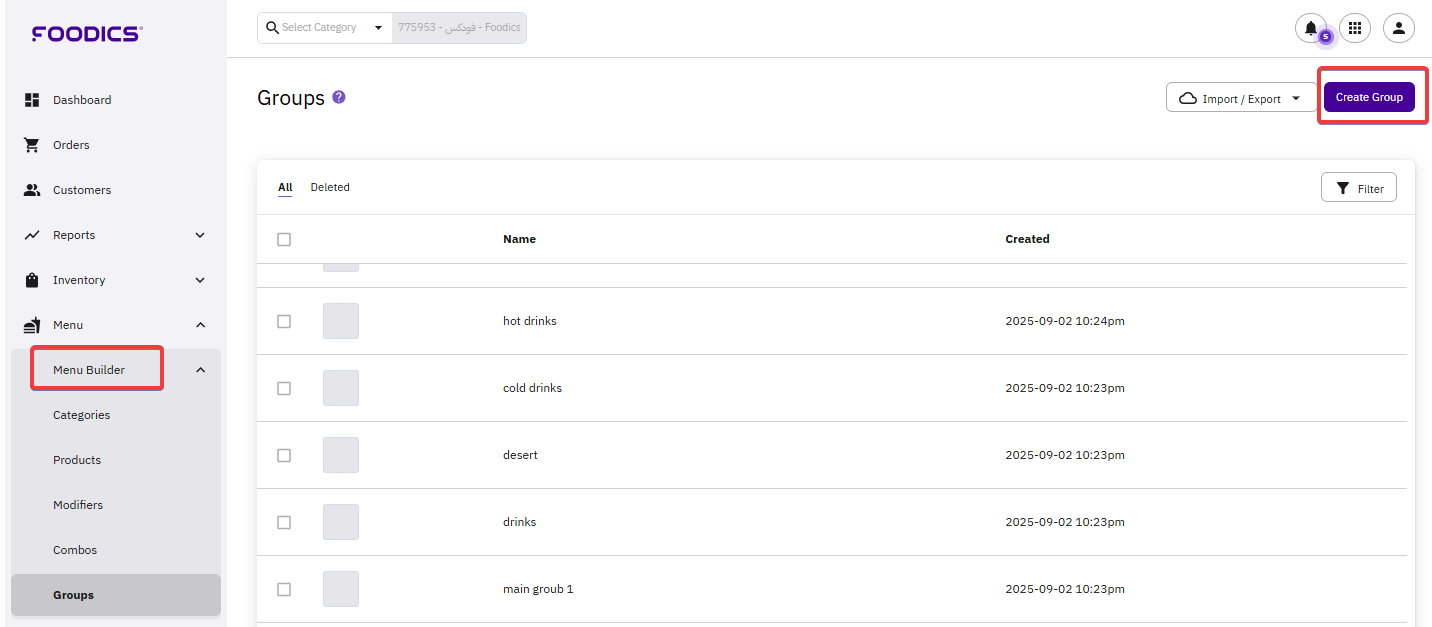Click the Customers people icon
Image resolution: width=1432 pixels, height=627 pixels.
[32, 190]
